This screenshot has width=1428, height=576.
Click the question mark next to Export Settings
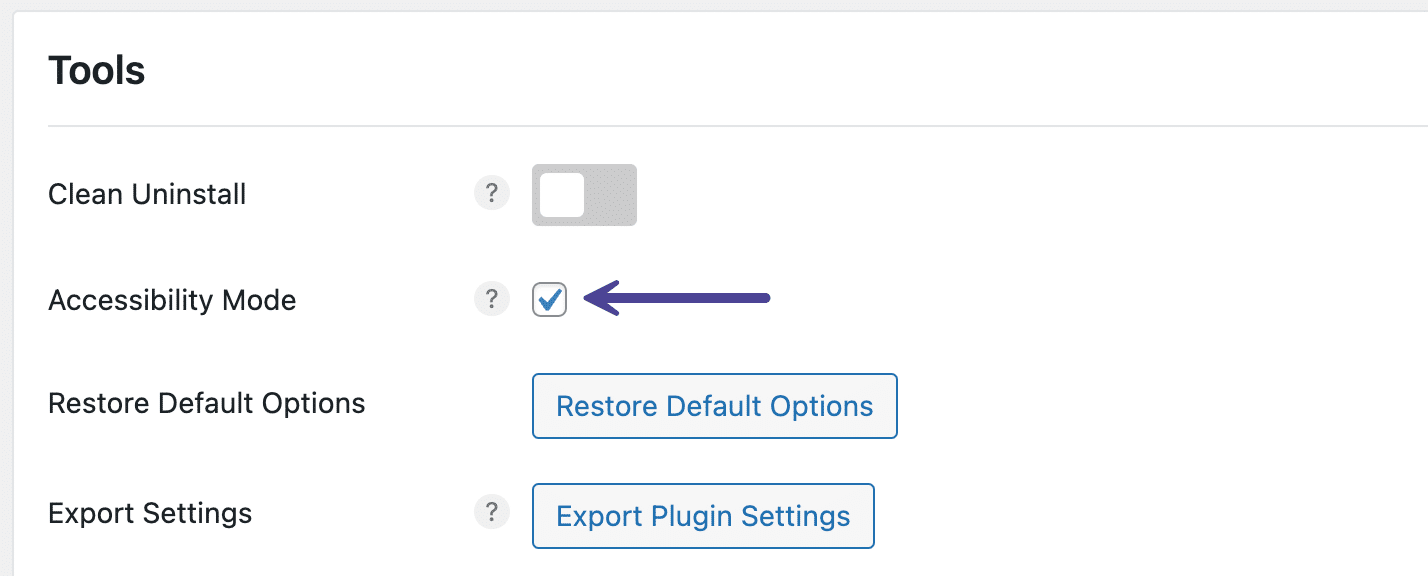[491, 513]
